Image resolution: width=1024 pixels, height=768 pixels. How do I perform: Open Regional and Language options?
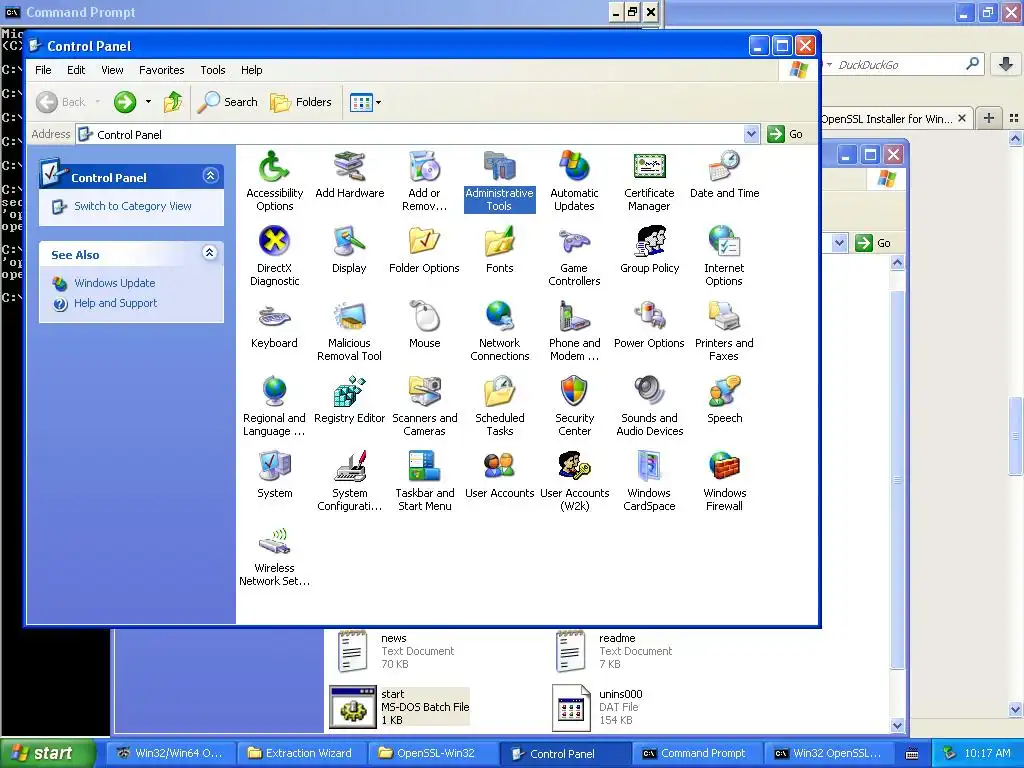coord(274,407)
